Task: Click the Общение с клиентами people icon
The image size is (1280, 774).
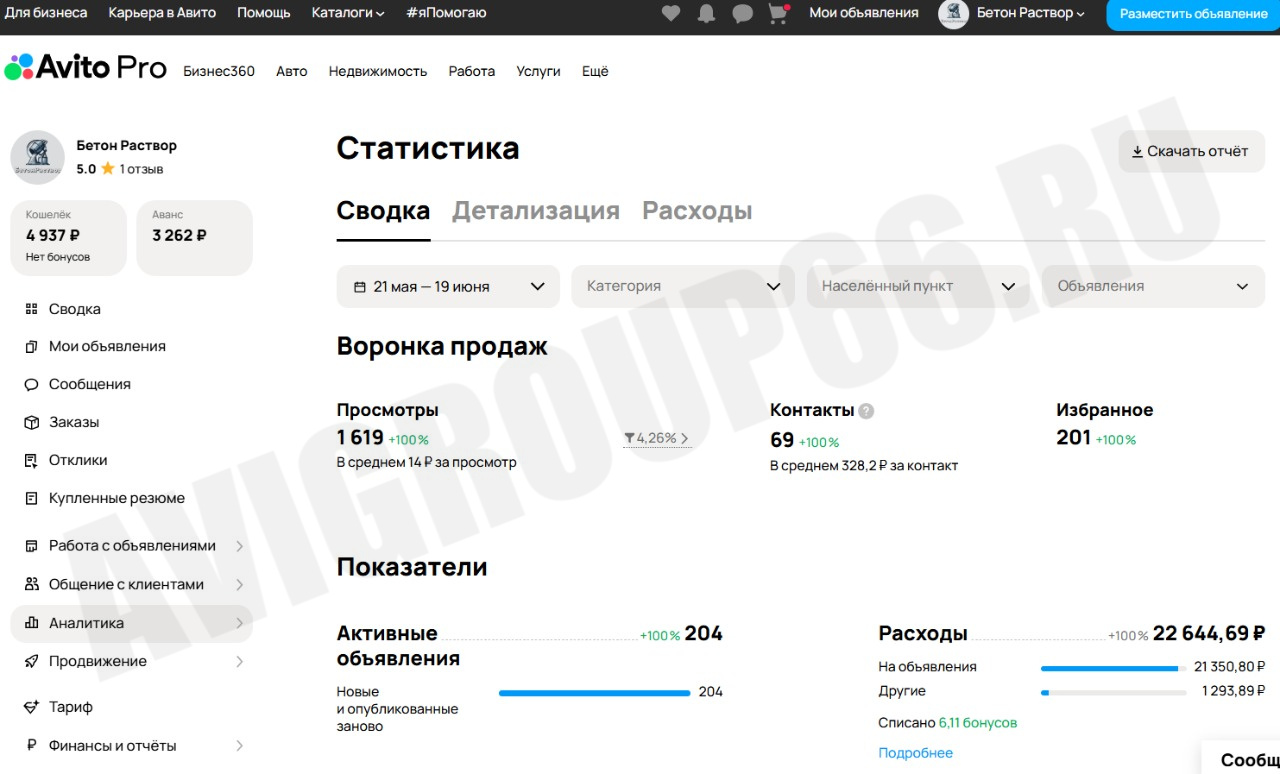Action: [31, 584]
